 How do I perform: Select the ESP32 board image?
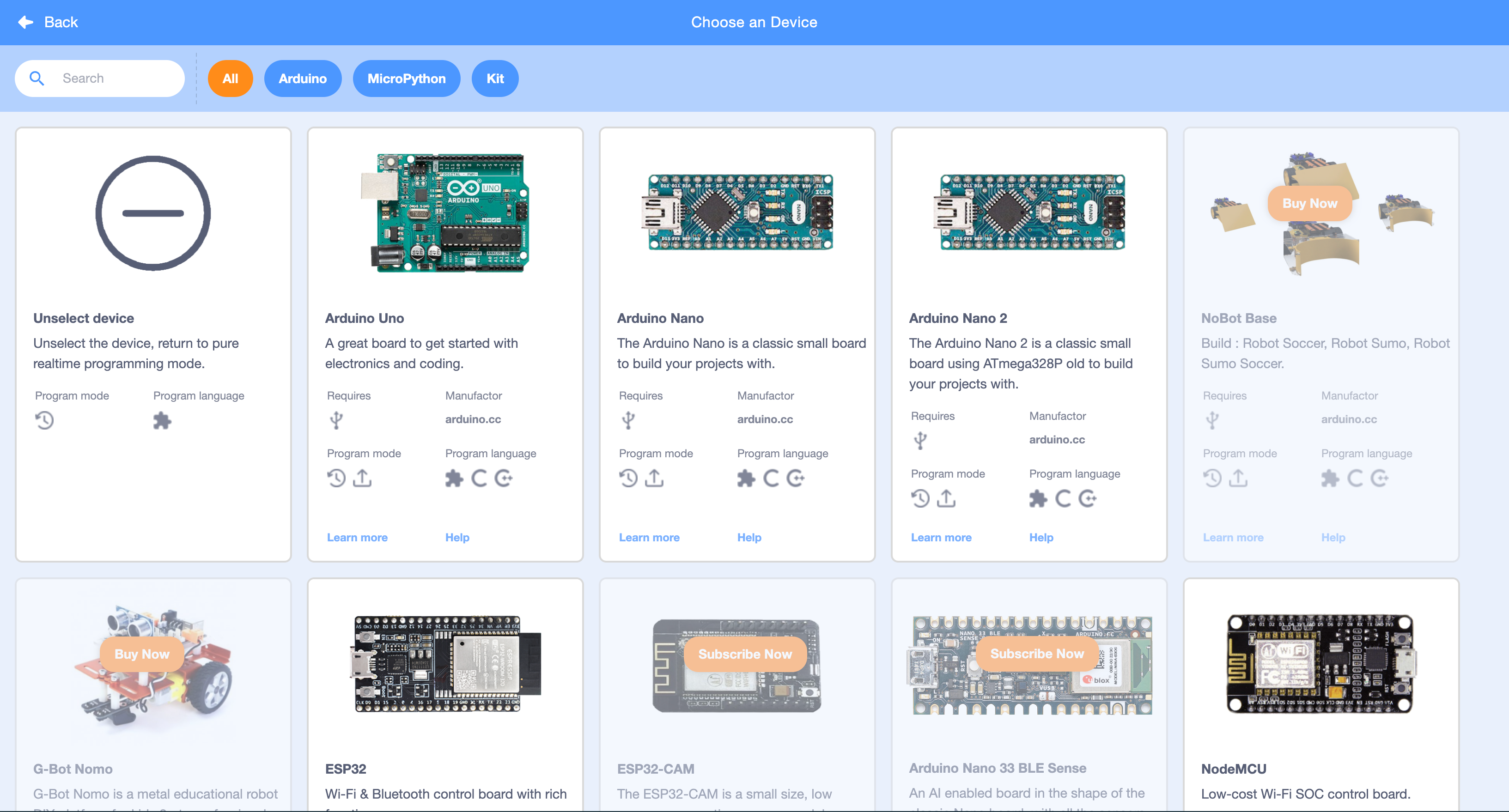pos(445,664)
